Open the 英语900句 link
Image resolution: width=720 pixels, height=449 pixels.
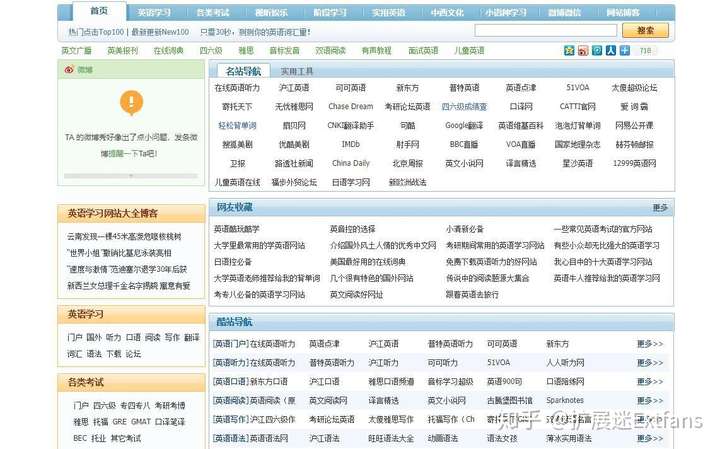coord(504,382)
